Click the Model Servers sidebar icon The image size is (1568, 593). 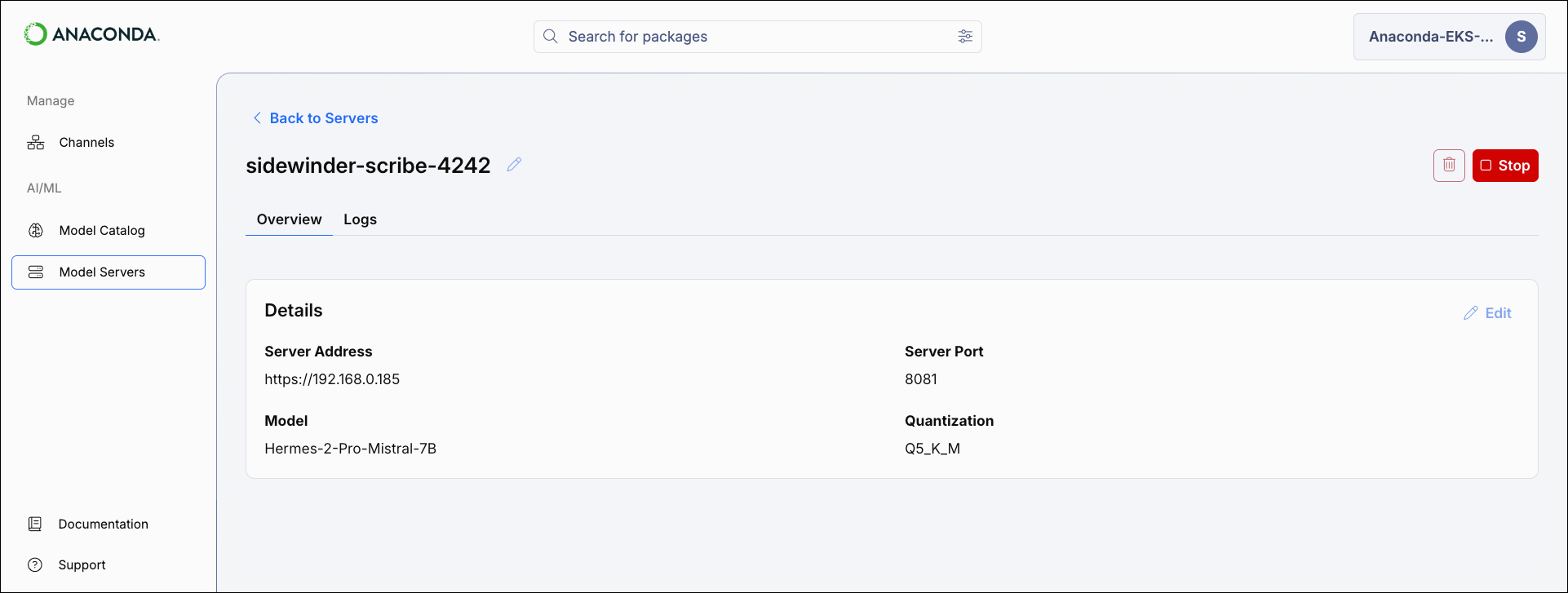click(x=36, y=272)
